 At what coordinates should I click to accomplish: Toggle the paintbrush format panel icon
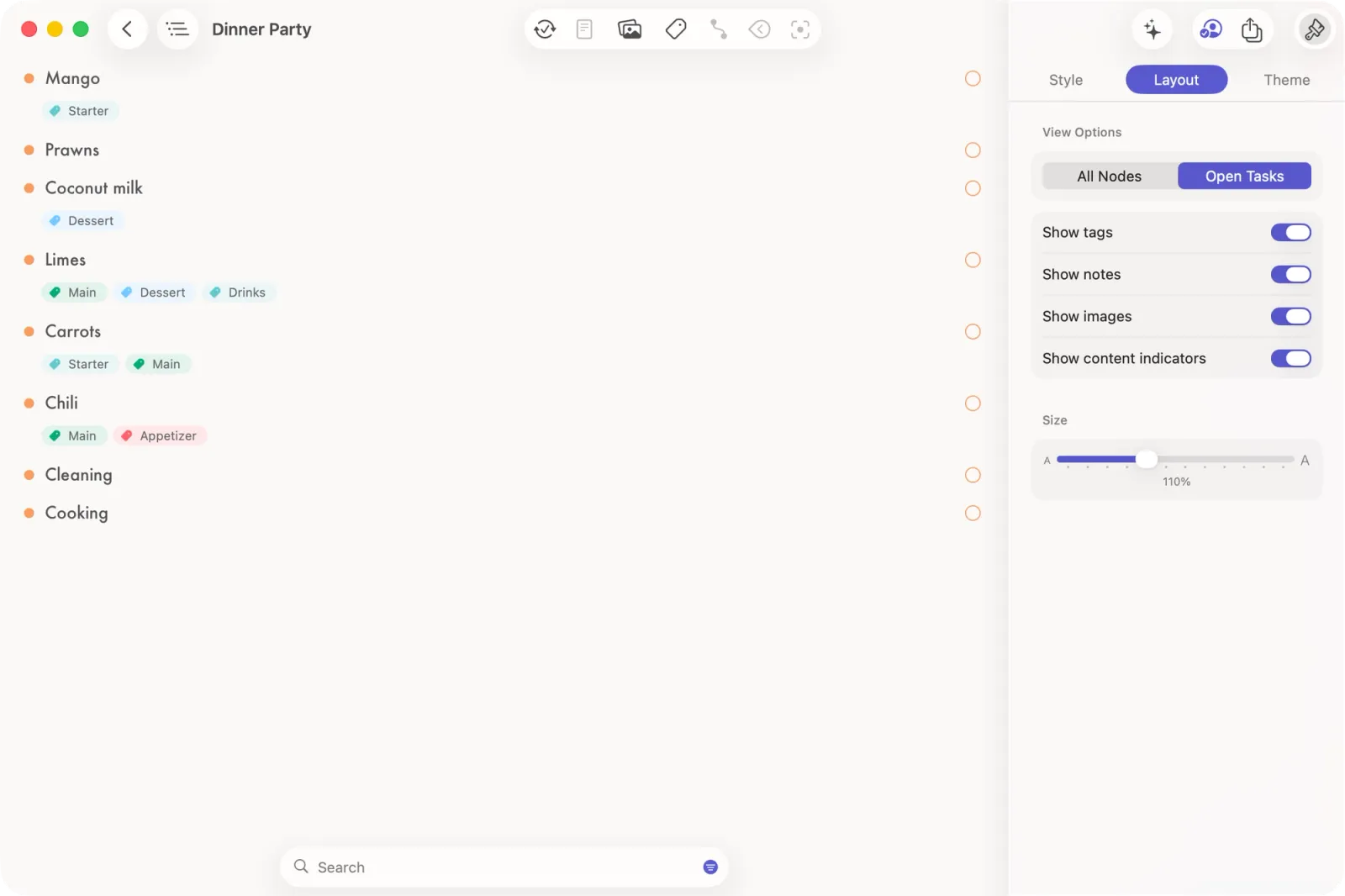click(x=1315, y=29)
